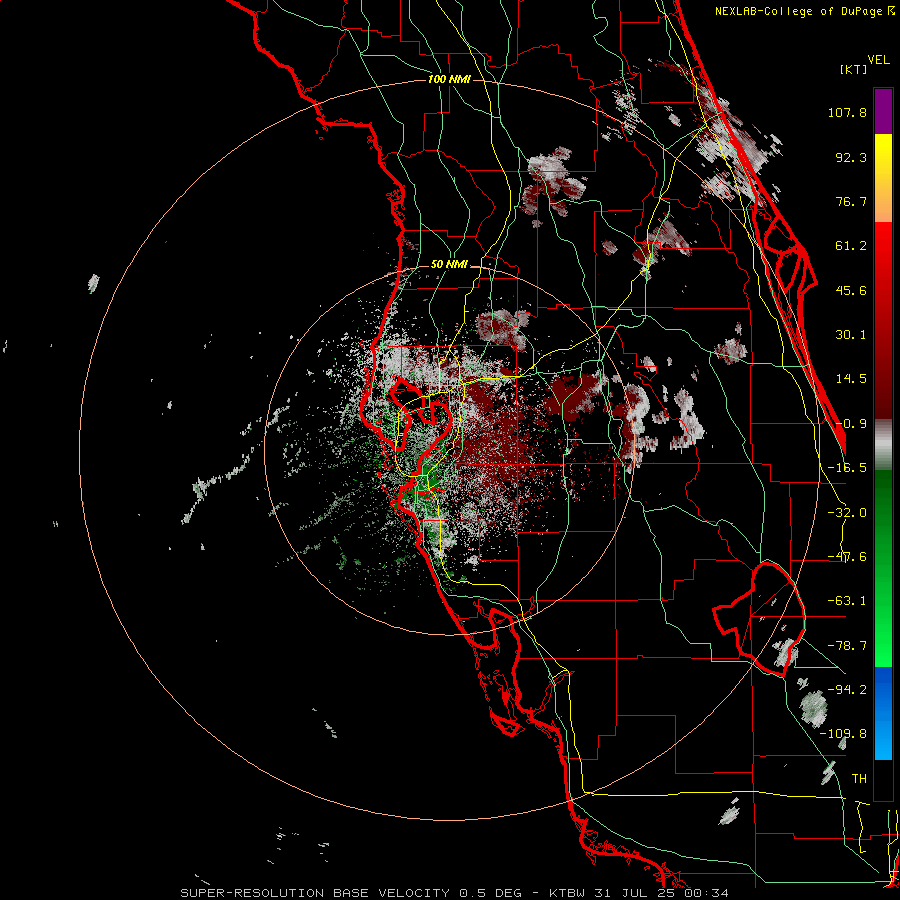Click the 14.5 velocity scale value
The width and height of the screenshot is (900, 900).
851,379
